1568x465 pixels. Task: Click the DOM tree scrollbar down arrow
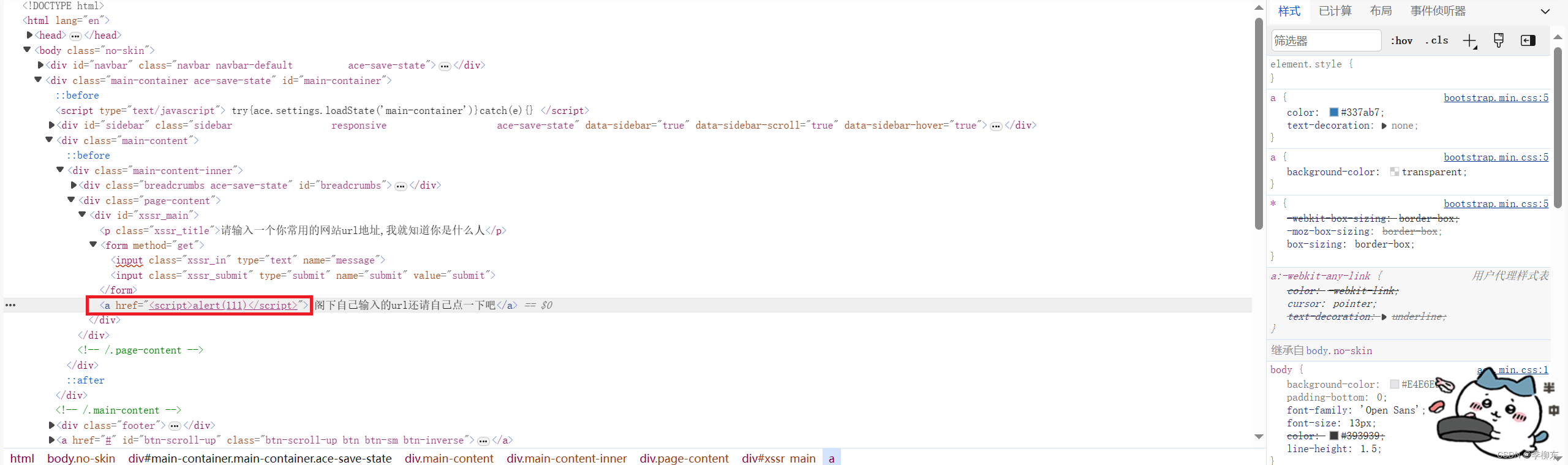(x=1259, y=437)
